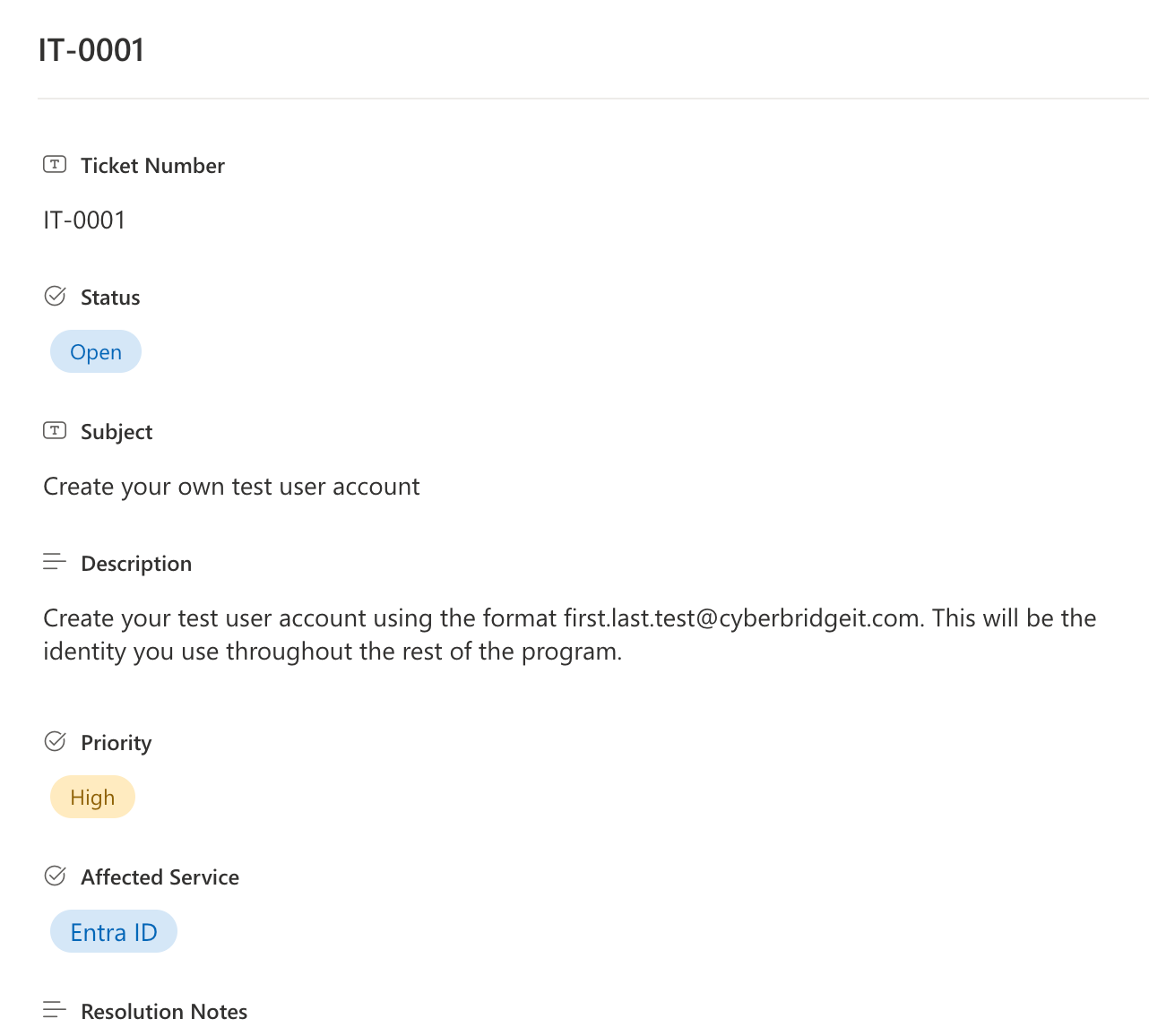This screenshot has width=1149, height=1036.
Task: Edit the subject text 'Create your own test user account'
Action: [x=231, y=487]
